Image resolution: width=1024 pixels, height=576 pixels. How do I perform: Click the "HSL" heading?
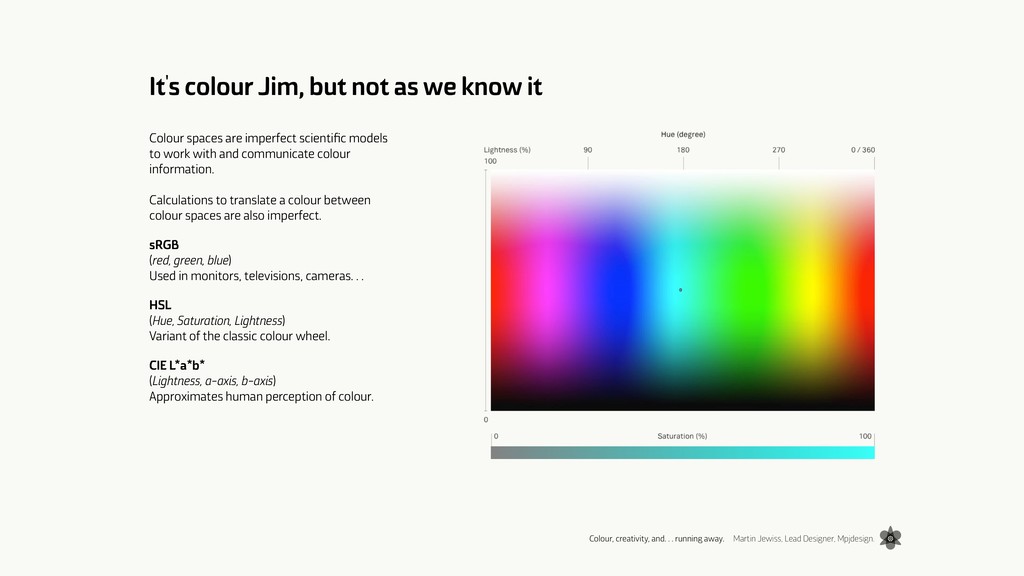160,305
